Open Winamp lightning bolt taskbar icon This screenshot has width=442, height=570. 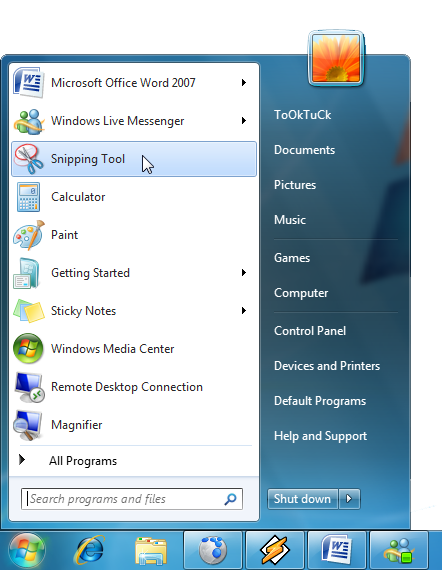[275, 550]
